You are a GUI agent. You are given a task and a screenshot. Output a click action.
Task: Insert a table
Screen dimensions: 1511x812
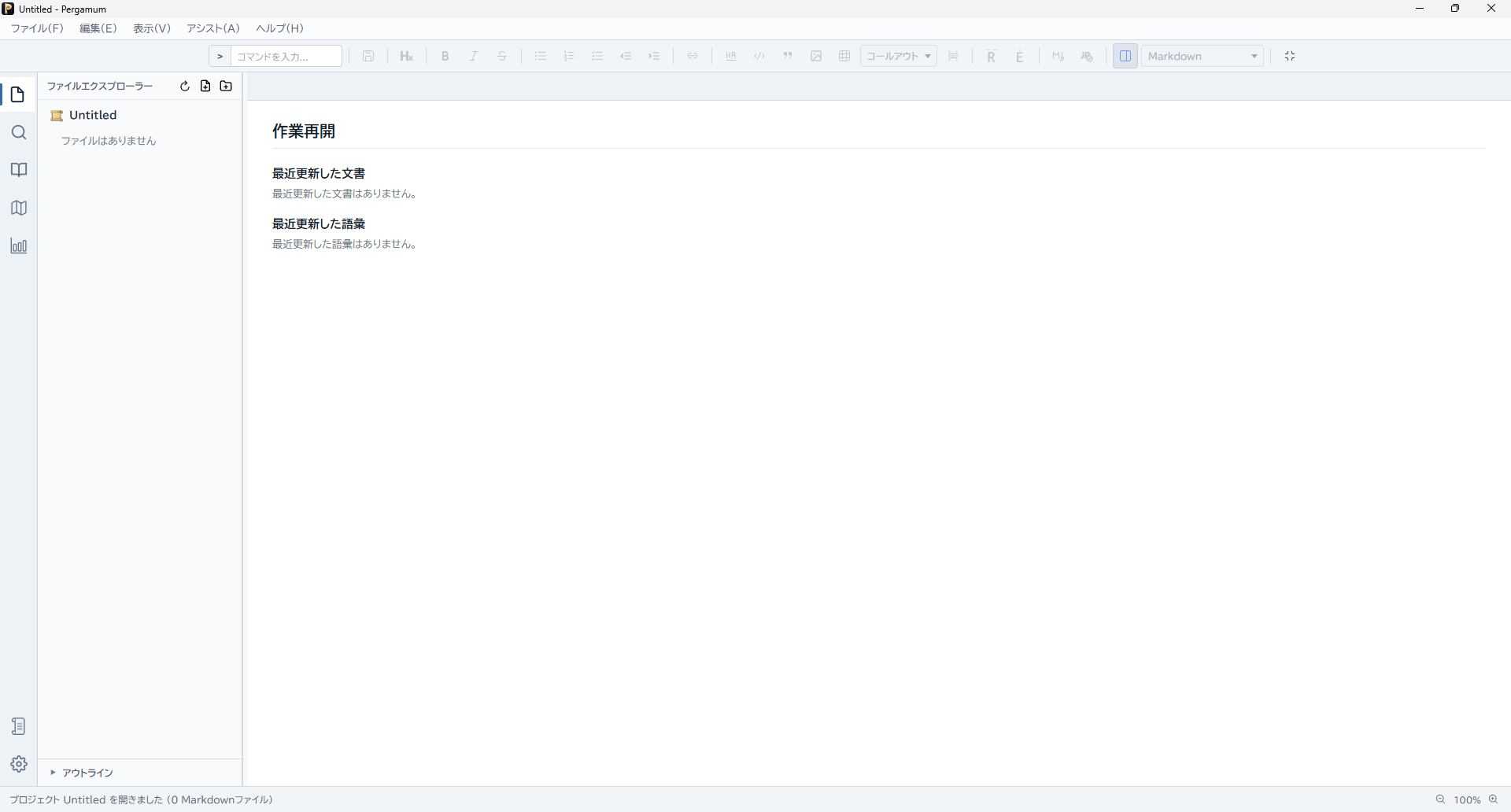click(844, 56)
